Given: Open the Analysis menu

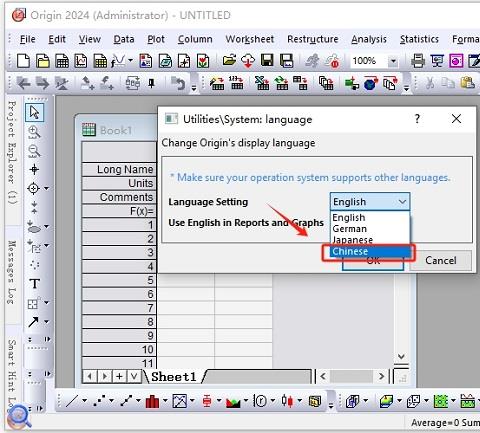Looking at the screenshot, I should (x=369, y=39).
